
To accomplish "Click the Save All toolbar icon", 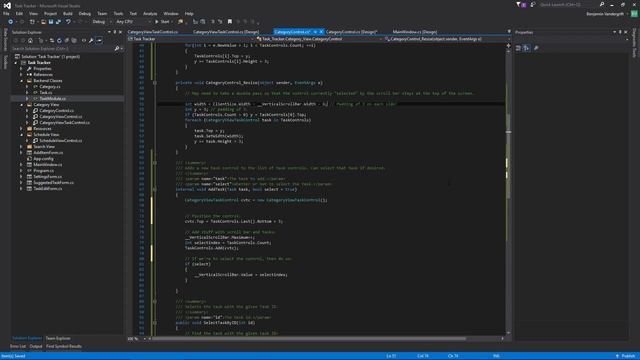I will click(58, 22).
